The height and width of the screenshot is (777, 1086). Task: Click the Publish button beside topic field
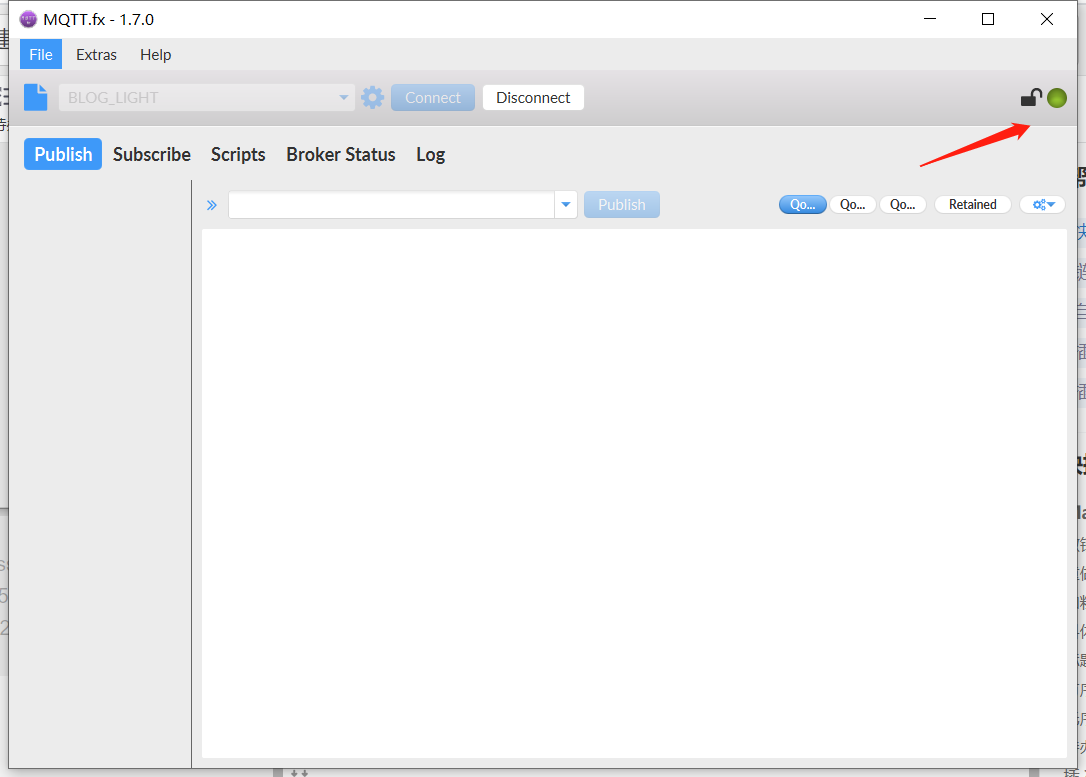pyautogui.click(x=622, y=205)
